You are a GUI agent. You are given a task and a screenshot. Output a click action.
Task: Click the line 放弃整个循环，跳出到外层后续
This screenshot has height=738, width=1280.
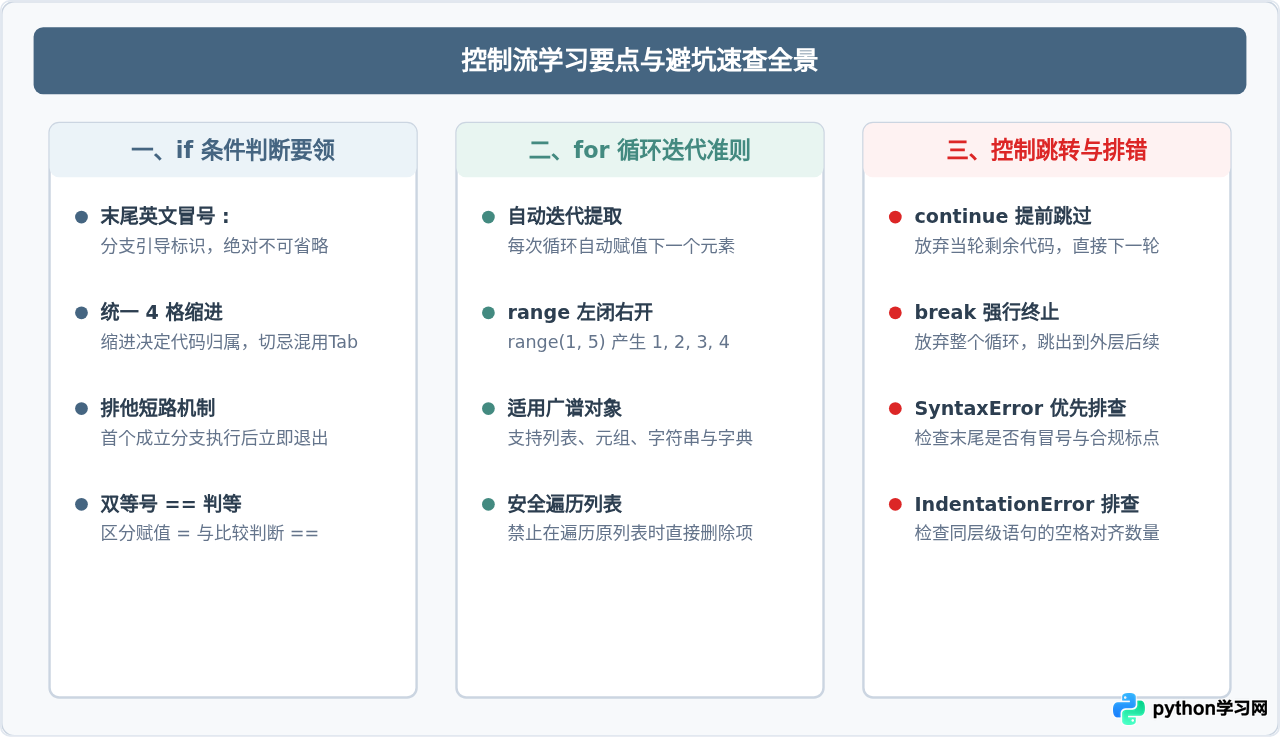pyautogui.click(x=1037, y=341)
